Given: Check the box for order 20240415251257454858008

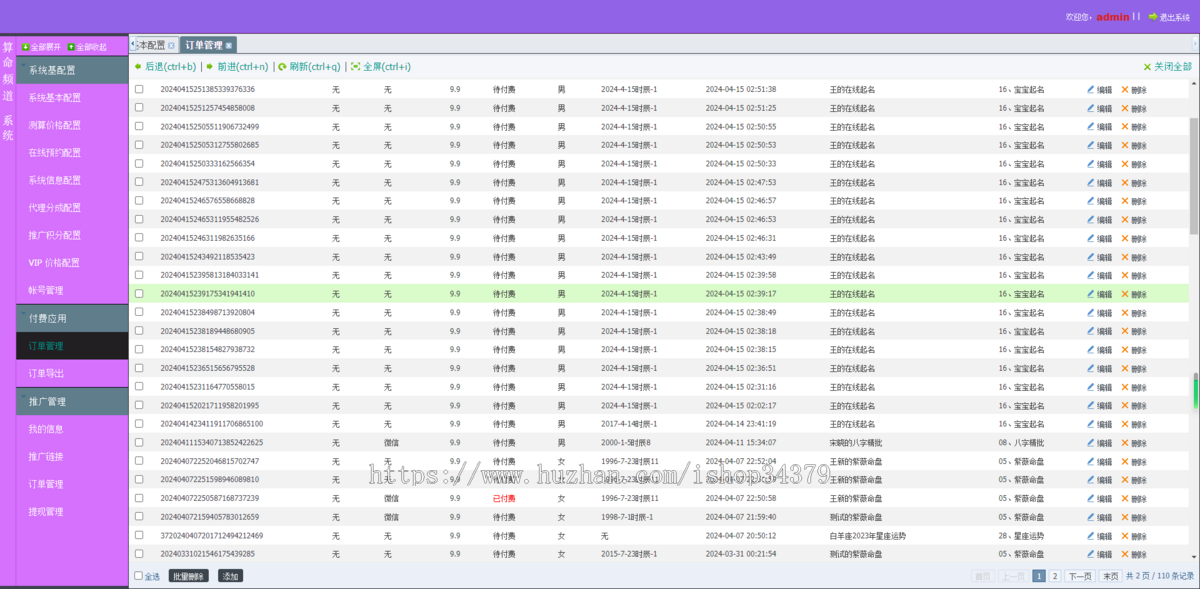Looking at the screenshot, I should click(139, 108).
